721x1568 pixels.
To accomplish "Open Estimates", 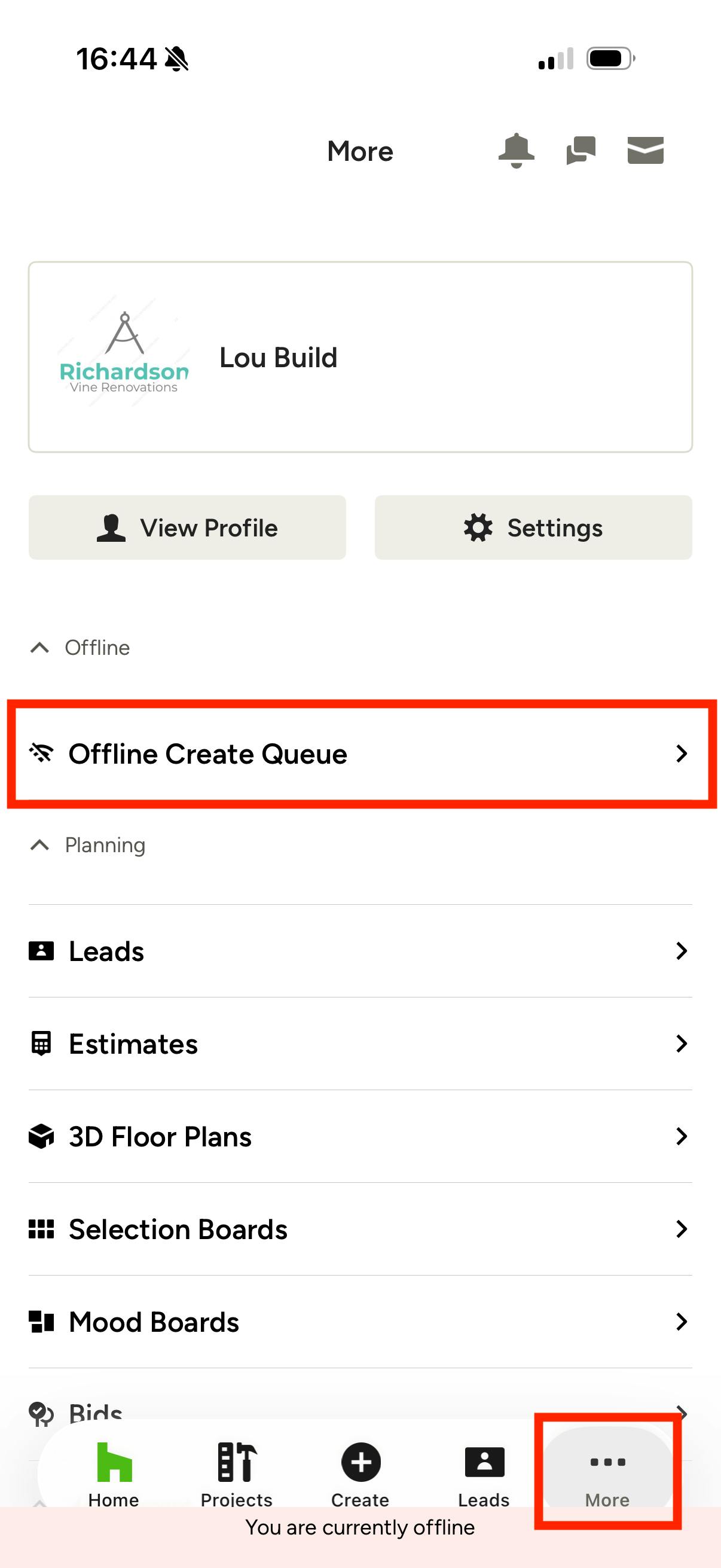I will coord(360,1044).
